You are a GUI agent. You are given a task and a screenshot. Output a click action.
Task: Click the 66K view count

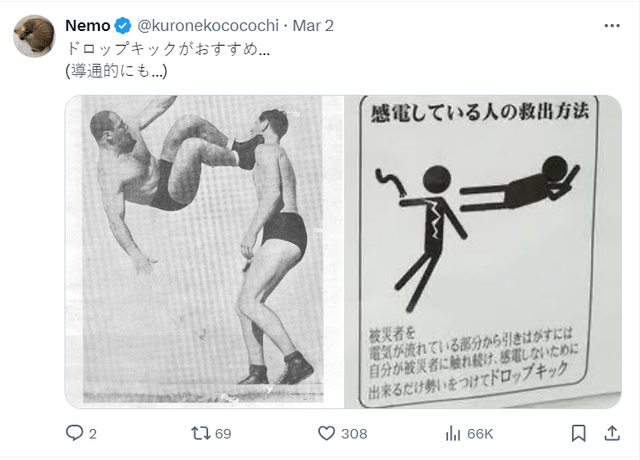pyautogui.click(x=480, y=433)
